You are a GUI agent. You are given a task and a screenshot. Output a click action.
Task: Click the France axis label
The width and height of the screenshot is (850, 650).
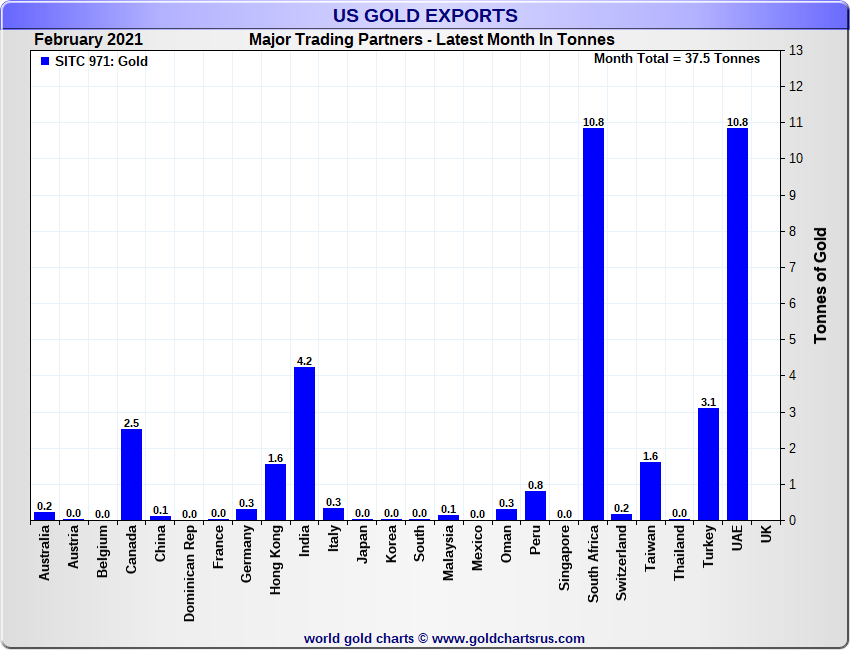tap(218, 547)
